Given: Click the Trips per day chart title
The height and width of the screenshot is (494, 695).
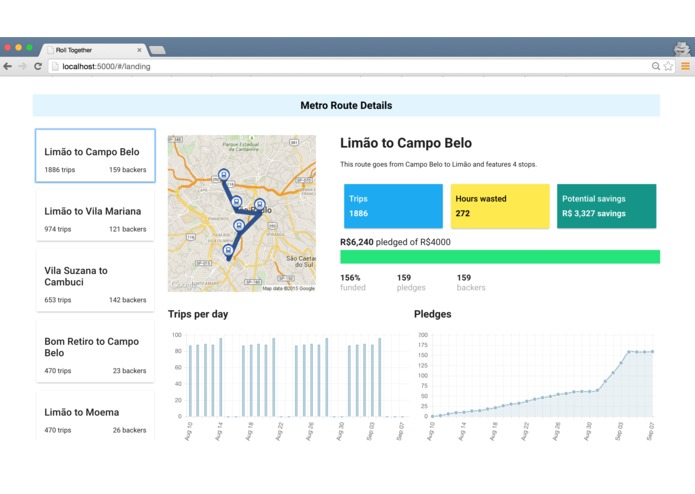Looking at the screenshot, I should click(x=198, y=314).
